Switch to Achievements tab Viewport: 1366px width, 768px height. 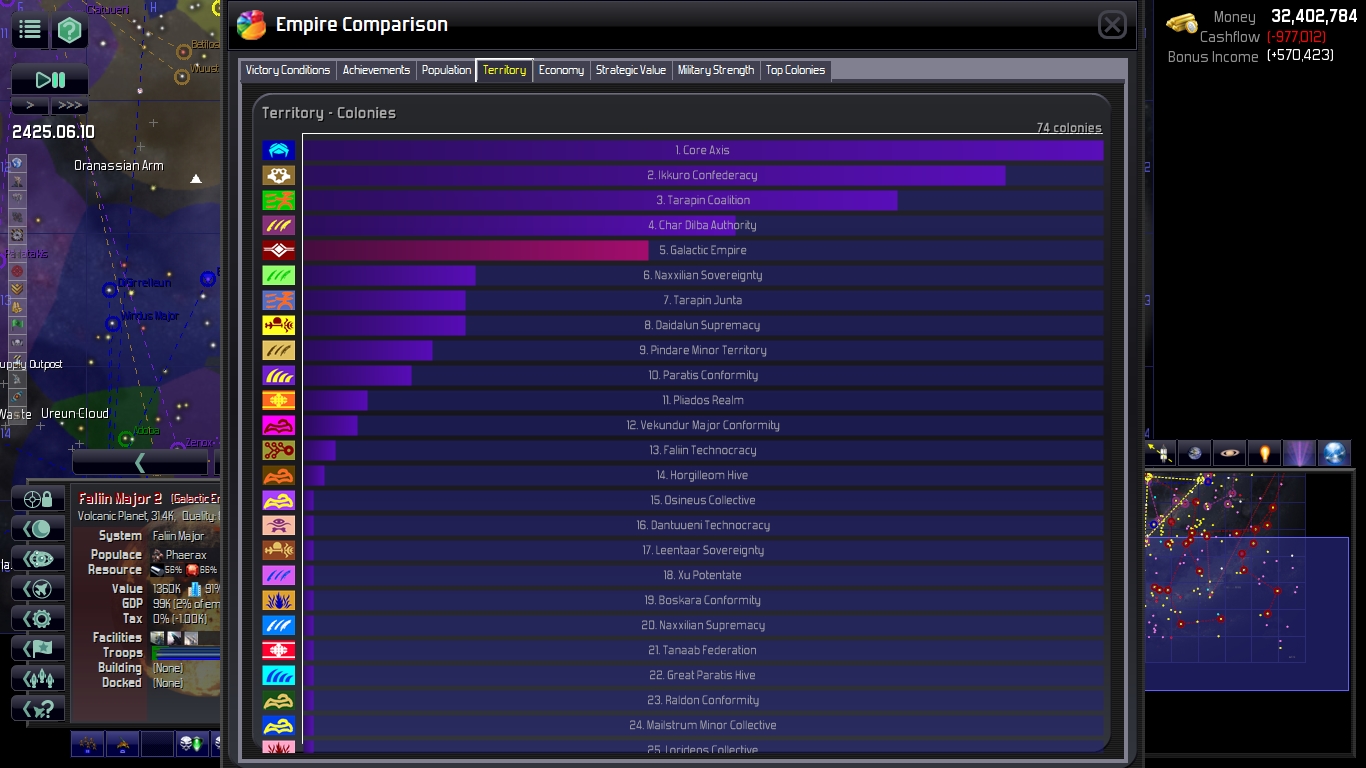tap(376, 70)
